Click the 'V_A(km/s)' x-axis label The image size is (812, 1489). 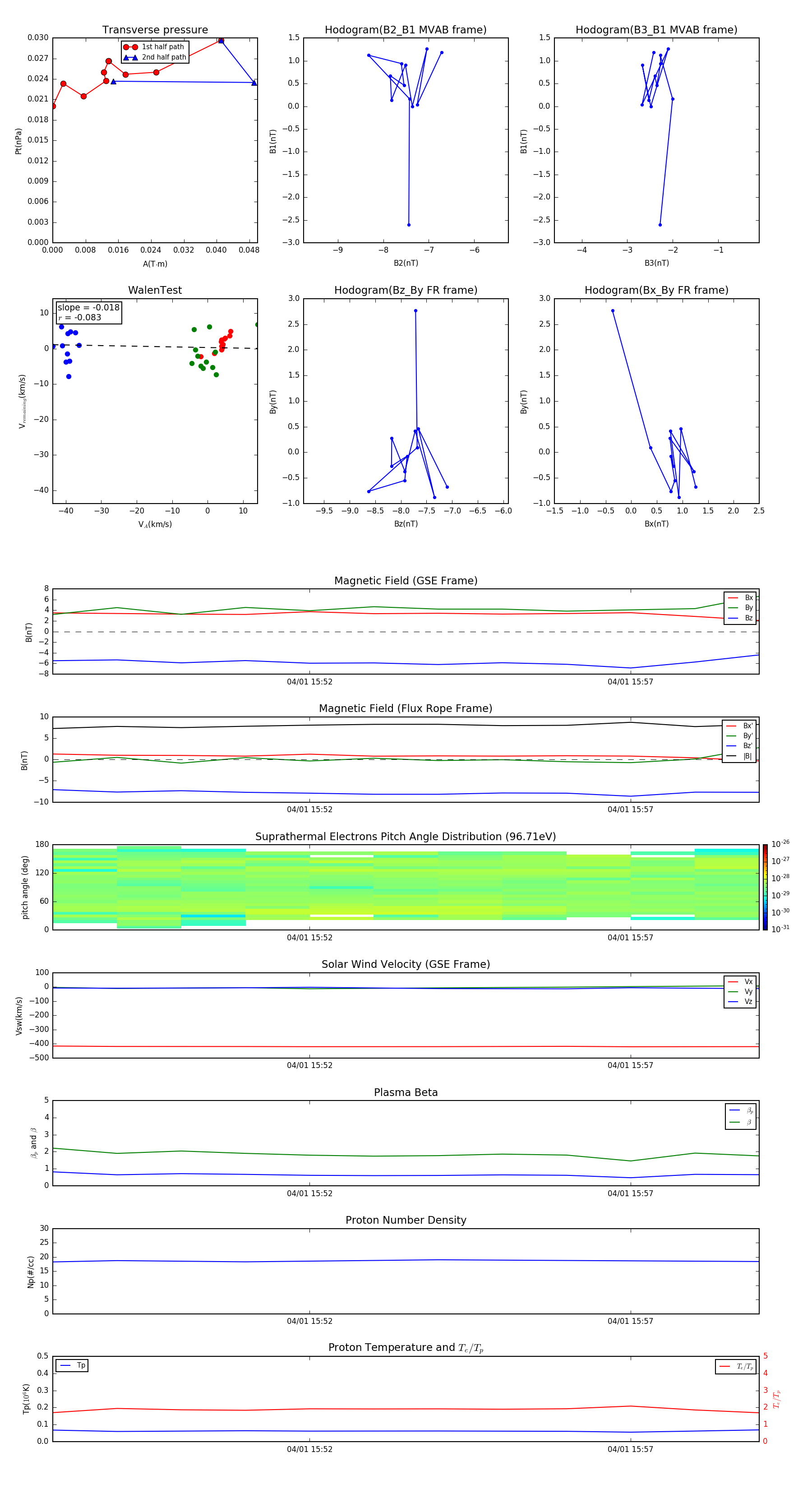155,524
